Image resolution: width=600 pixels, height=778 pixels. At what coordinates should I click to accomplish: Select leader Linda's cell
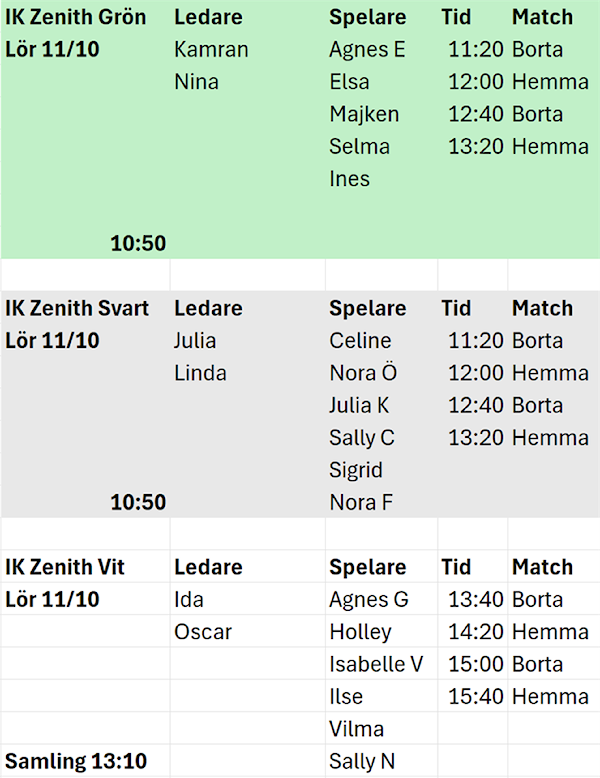pos(200,373)
